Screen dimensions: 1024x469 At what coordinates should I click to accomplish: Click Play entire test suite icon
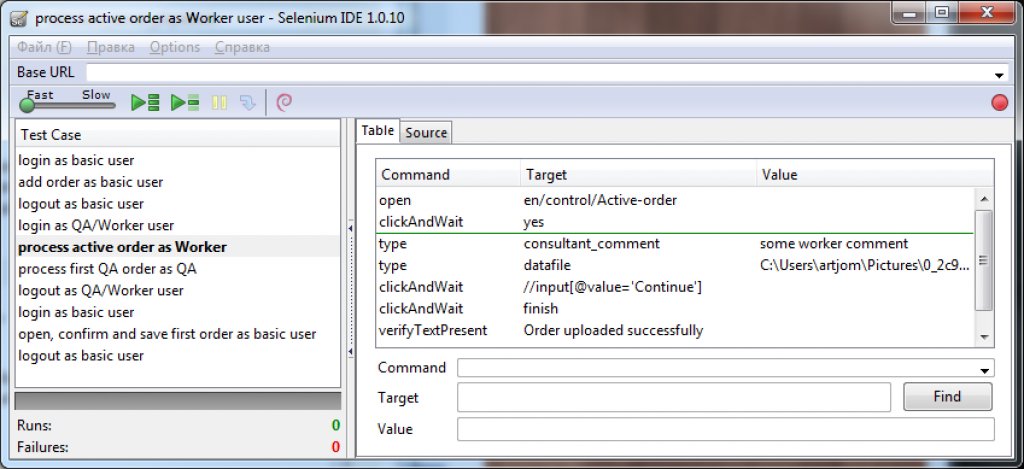(x=147, y=102)
